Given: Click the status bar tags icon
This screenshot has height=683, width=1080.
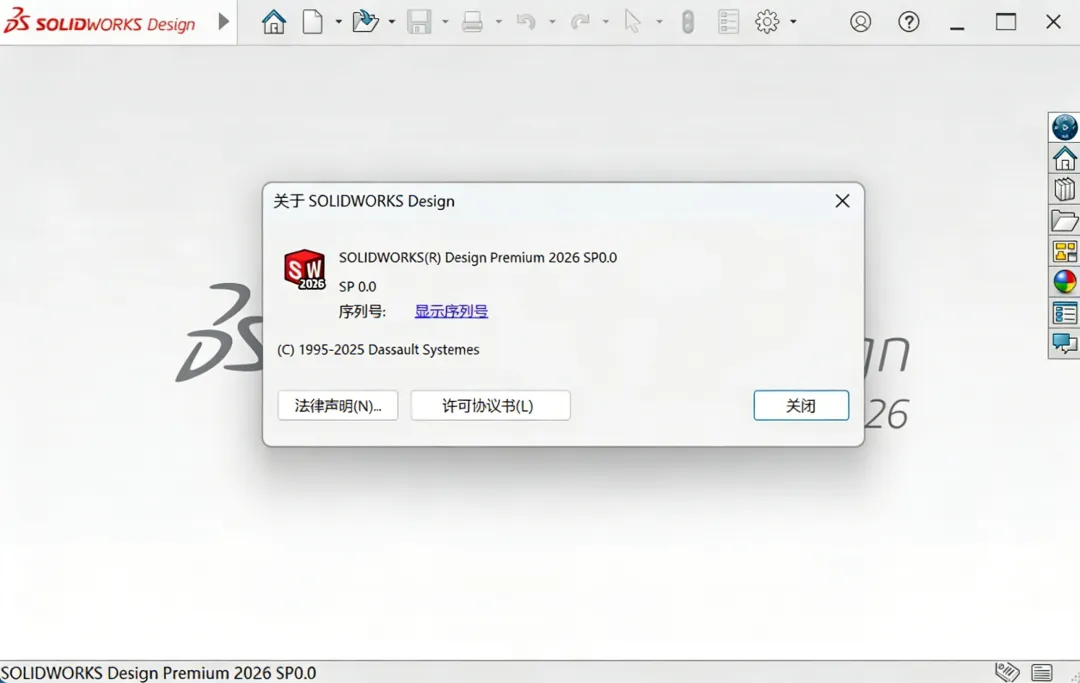Looking at the screenshot, I should (x=1007, y=671).
